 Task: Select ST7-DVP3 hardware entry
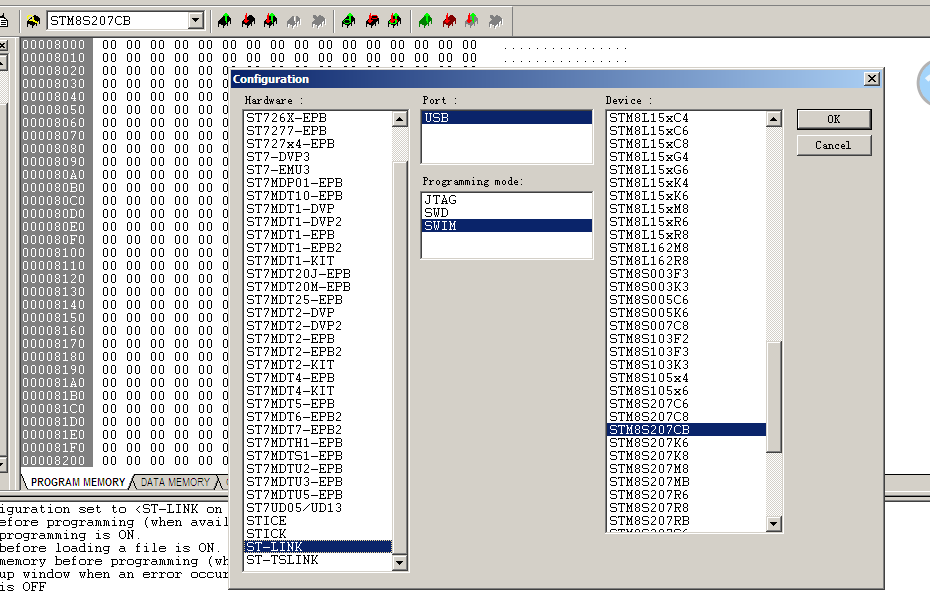(x=318, y=157)
